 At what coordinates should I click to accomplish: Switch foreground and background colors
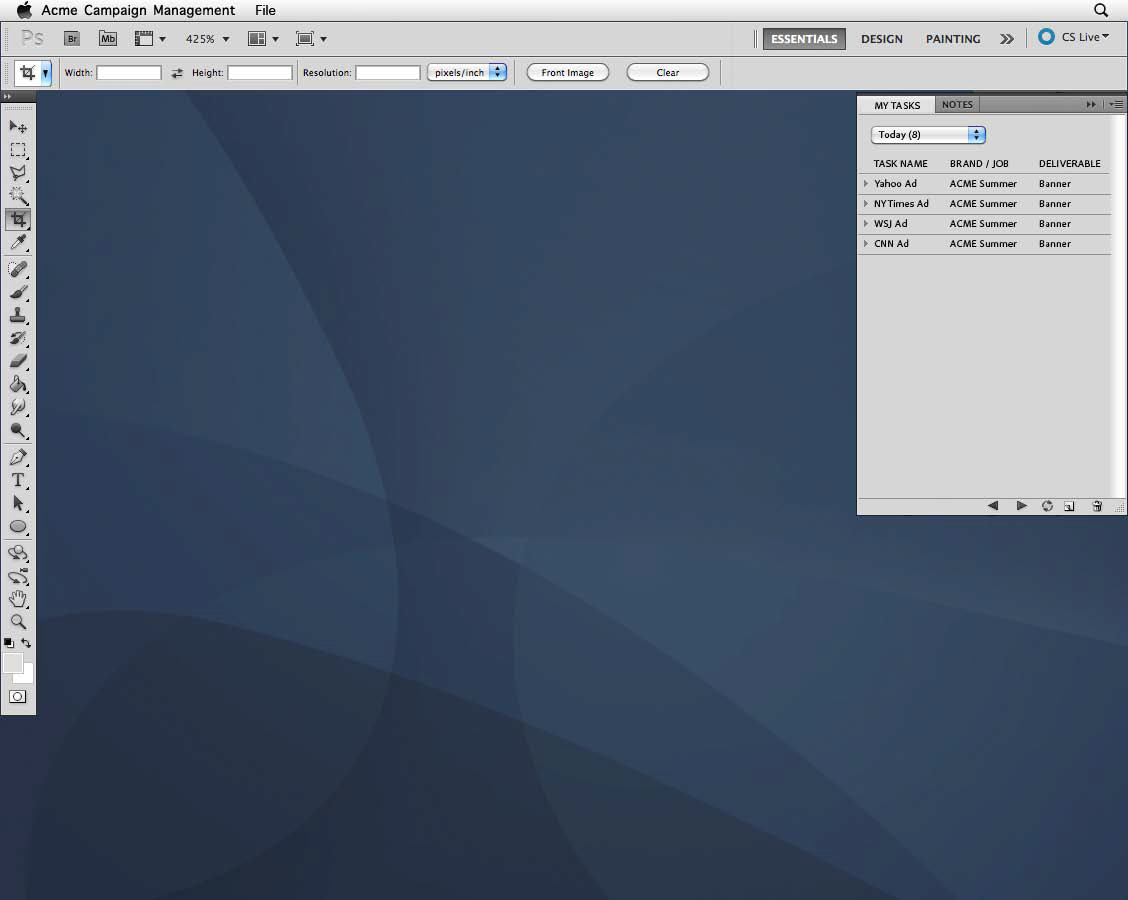click(26, 642)
